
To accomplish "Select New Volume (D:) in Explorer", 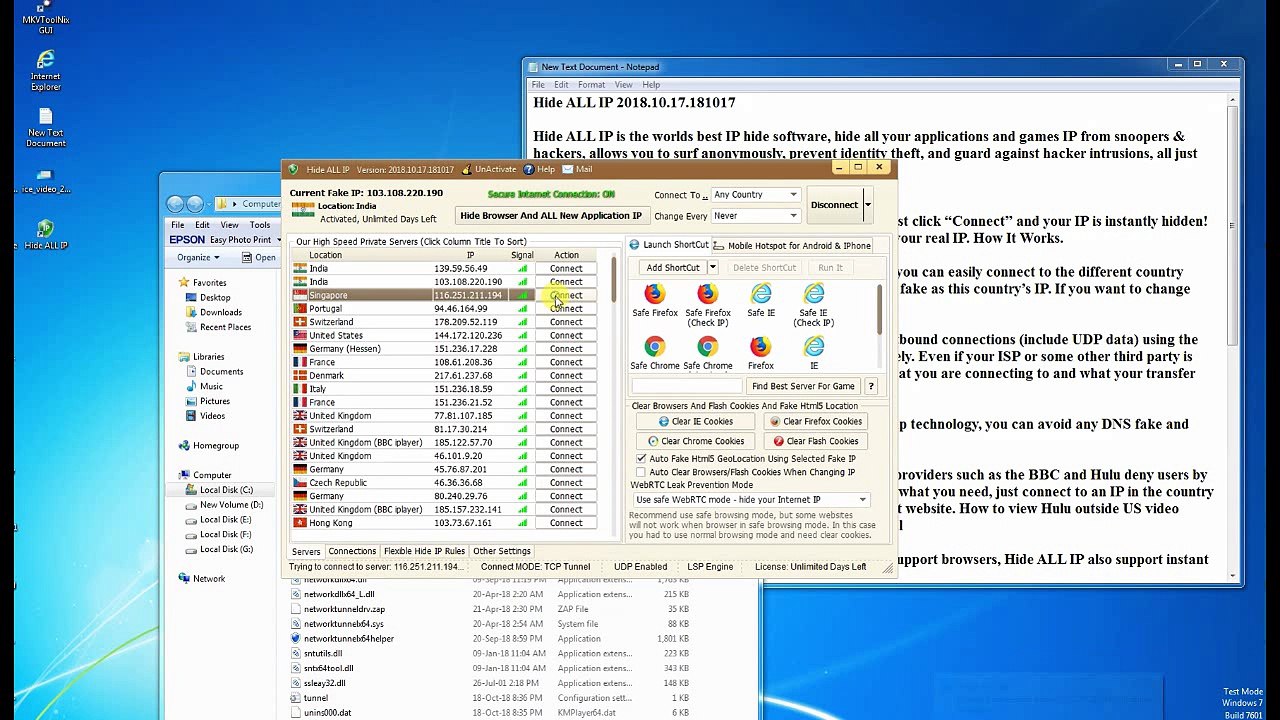I will pyautogui.click(x=231, y=505).
